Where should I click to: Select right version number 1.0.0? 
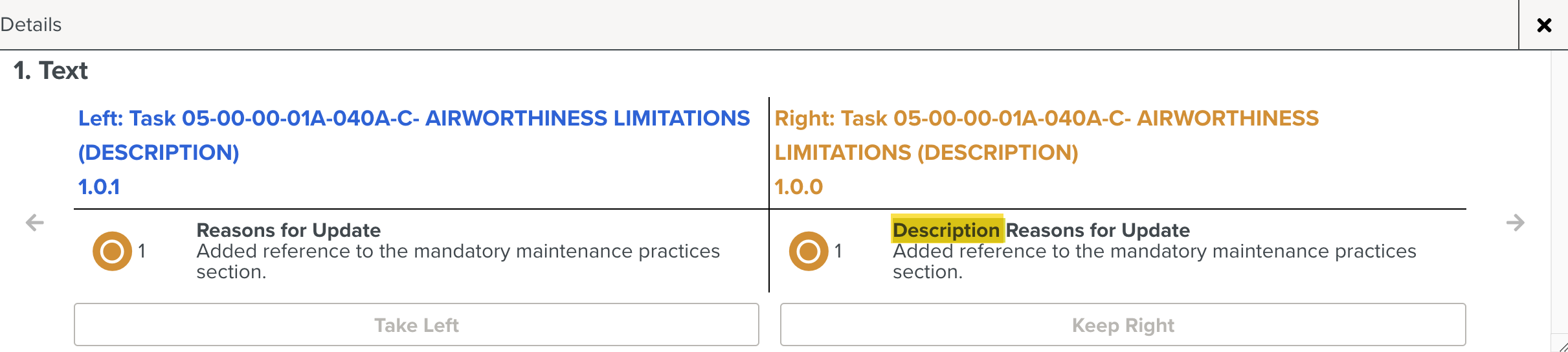pyautogui.click(x=798, y=187)
